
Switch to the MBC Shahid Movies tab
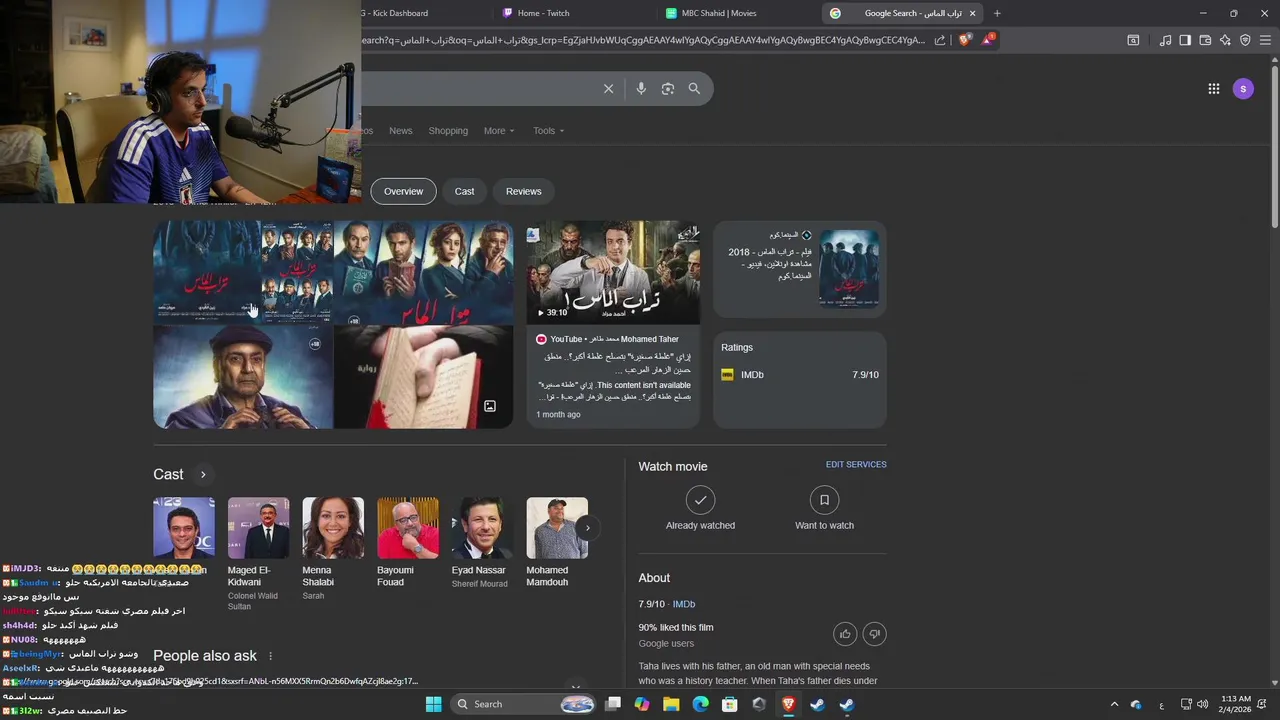718,13
